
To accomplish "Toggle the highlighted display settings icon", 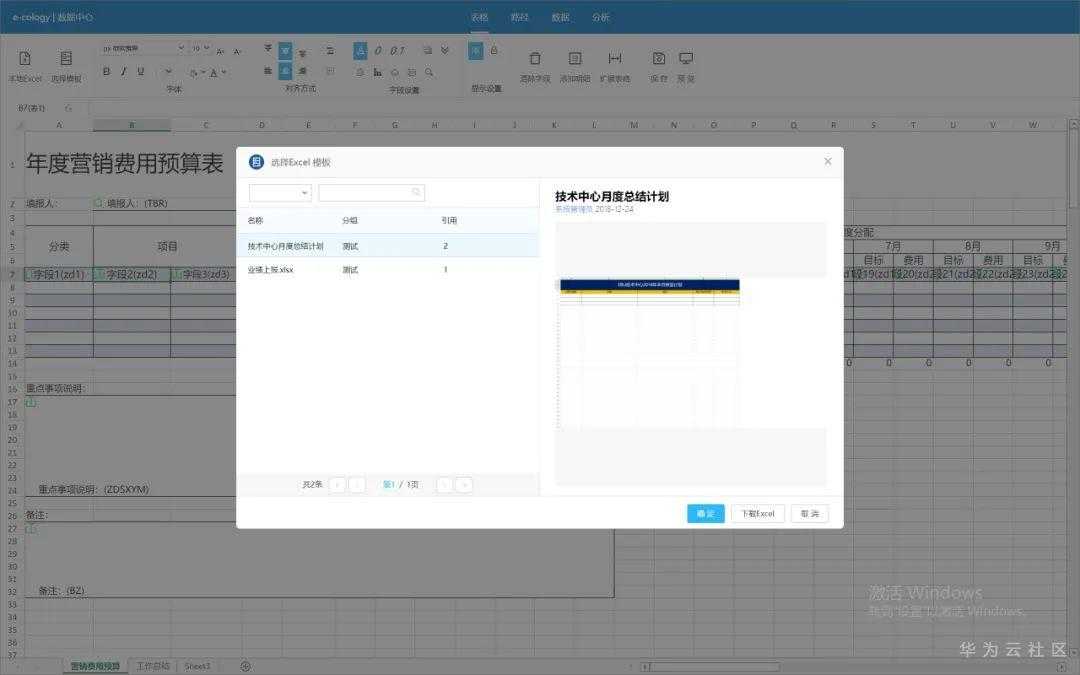I will 476,51.
